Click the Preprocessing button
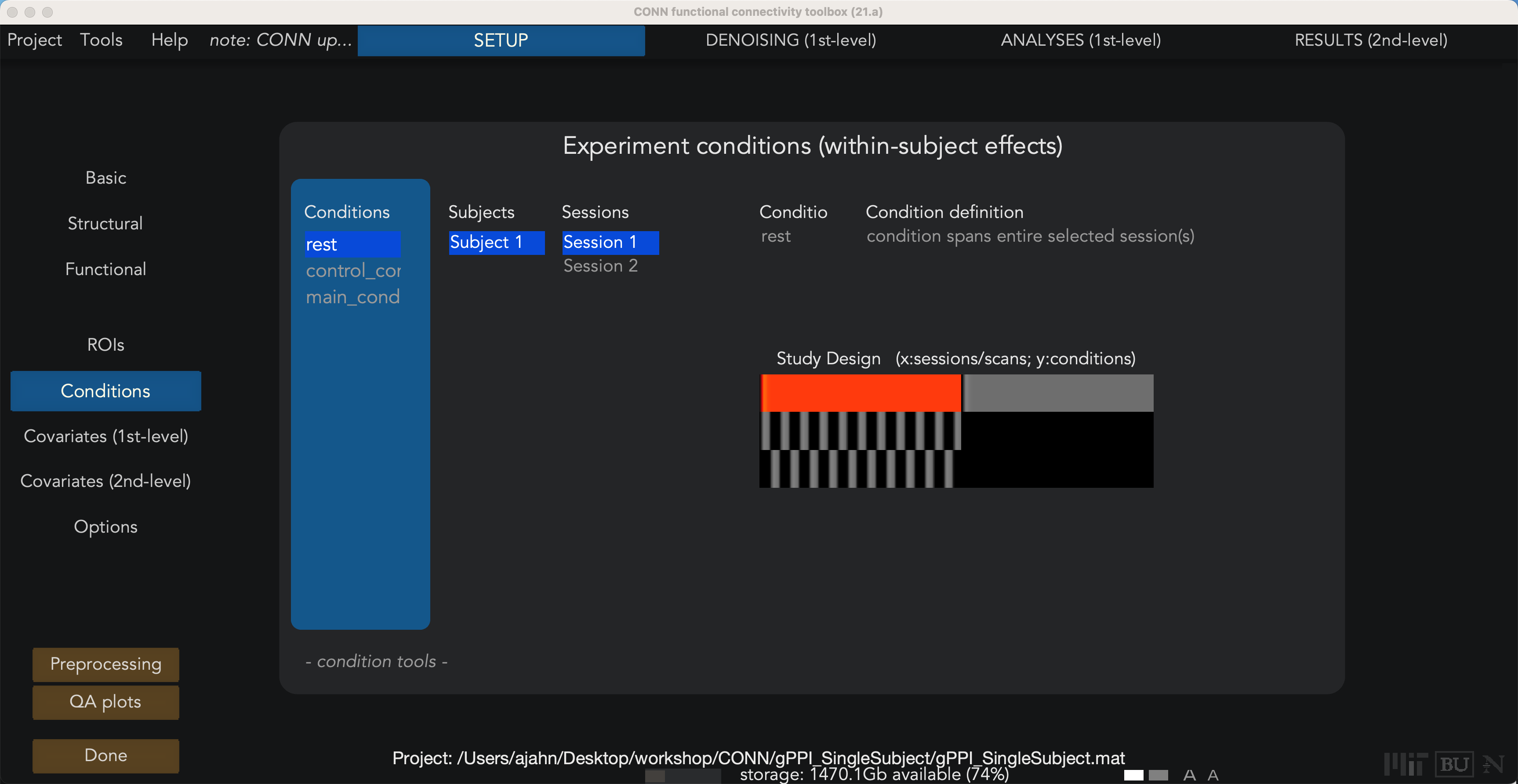 point(105,664)
